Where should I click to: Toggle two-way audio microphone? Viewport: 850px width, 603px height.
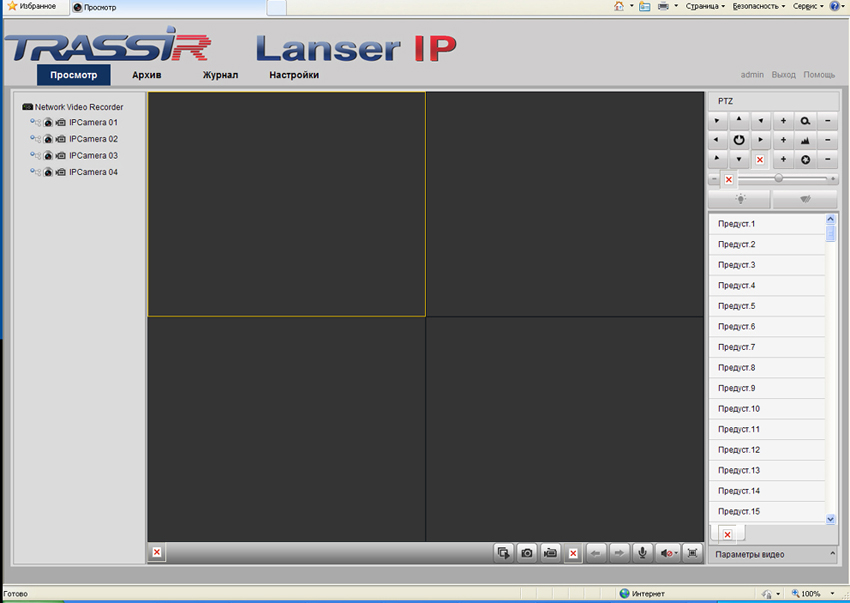click(x=642, y=553)
